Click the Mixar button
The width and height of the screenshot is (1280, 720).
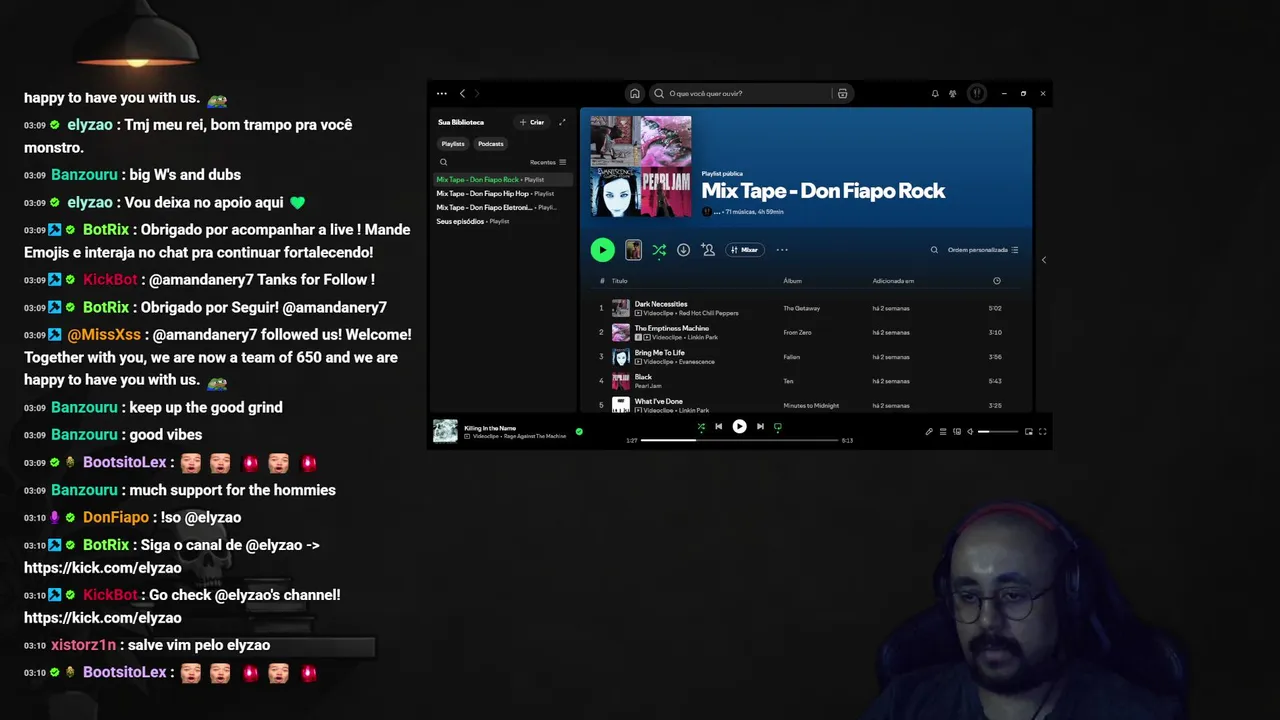pos(744,250)
